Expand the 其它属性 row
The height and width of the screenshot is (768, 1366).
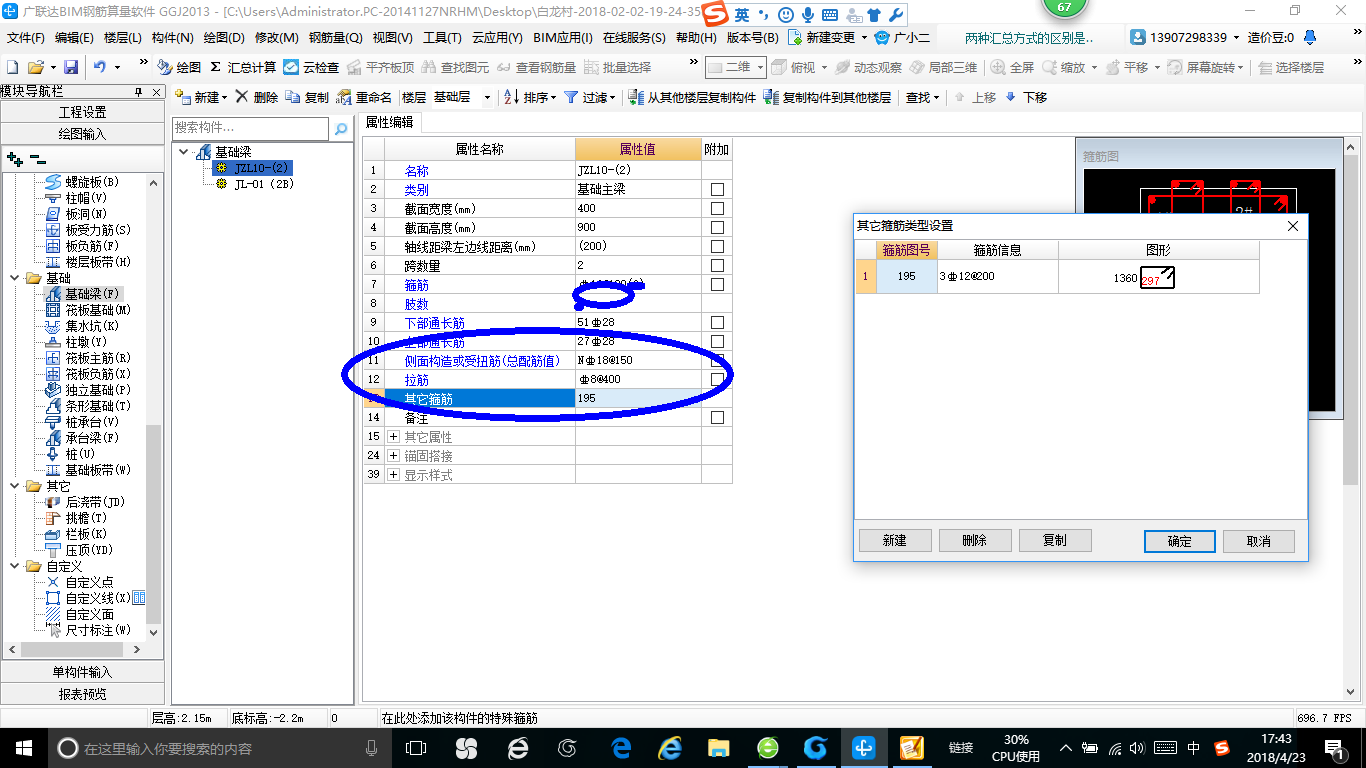pyautogui.click(x=393, y=437)
